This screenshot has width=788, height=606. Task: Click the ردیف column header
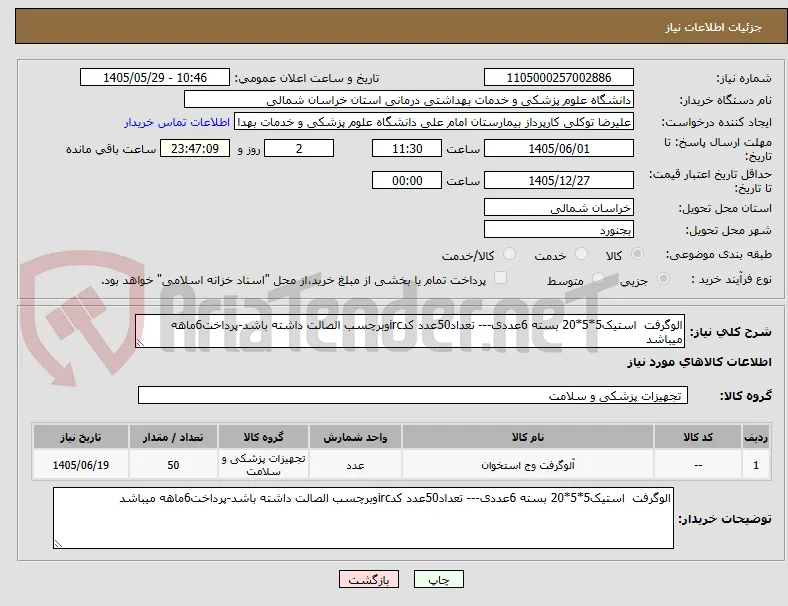coord(756,437)
